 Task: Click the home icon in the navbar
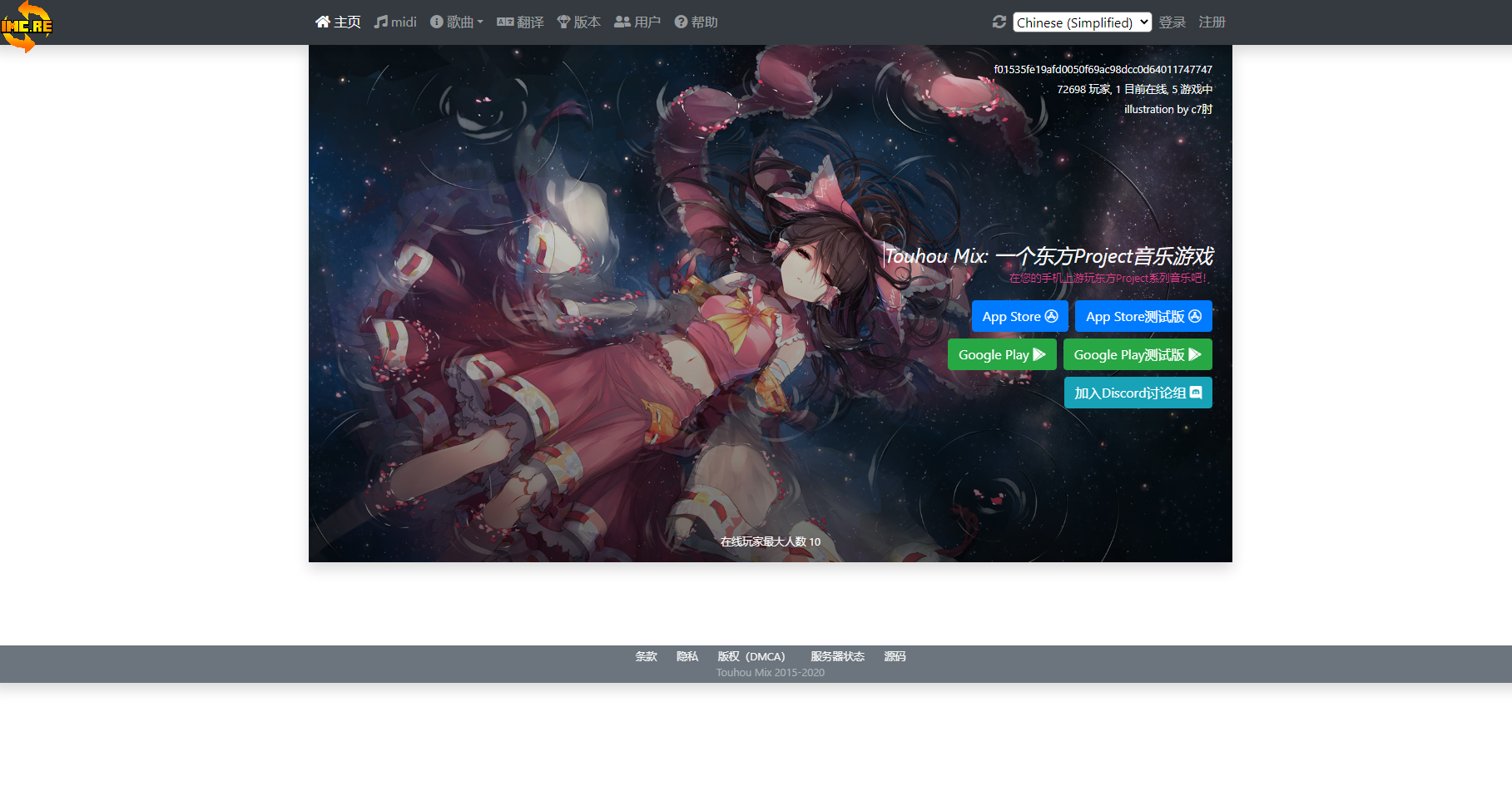323,22
